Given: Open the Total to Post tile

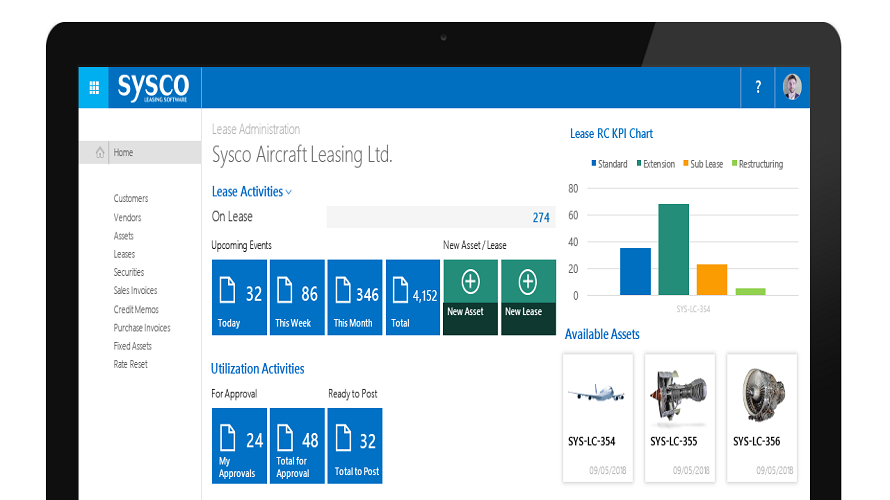Looking at the screenshot, I should coord(355,446).
